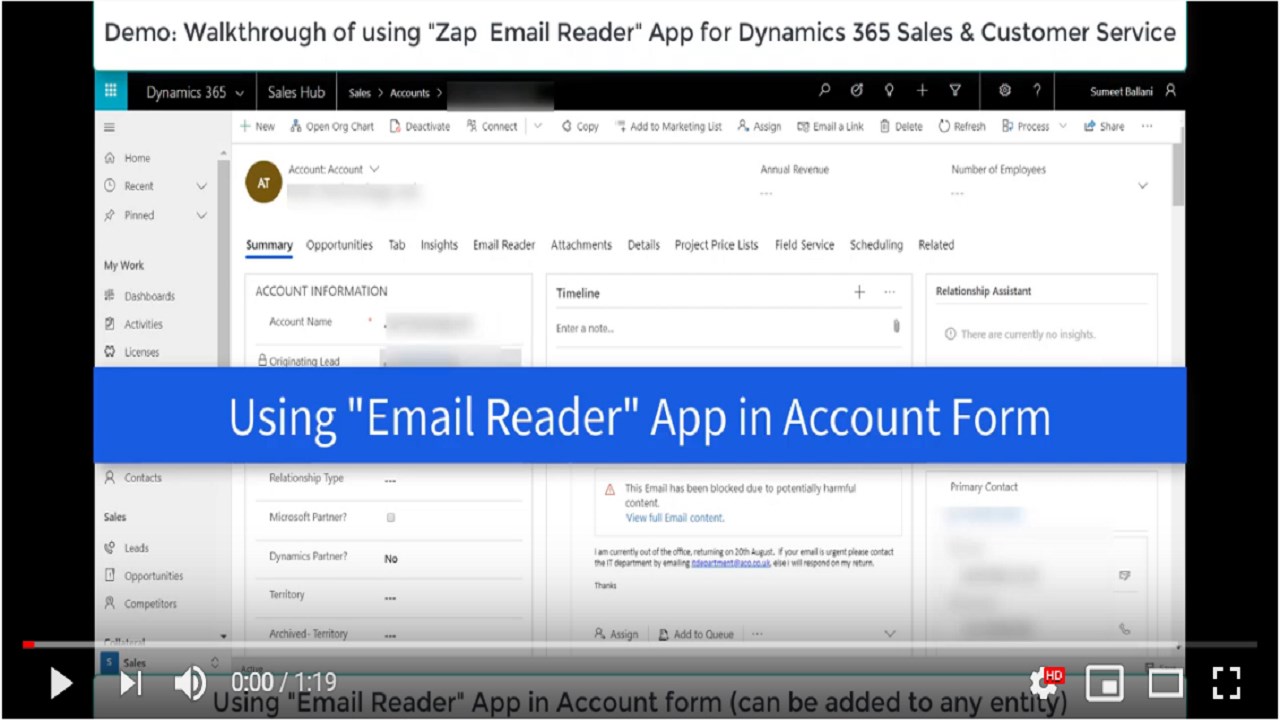
Task: Select Email Reader tab
Action: click(504, 245)
